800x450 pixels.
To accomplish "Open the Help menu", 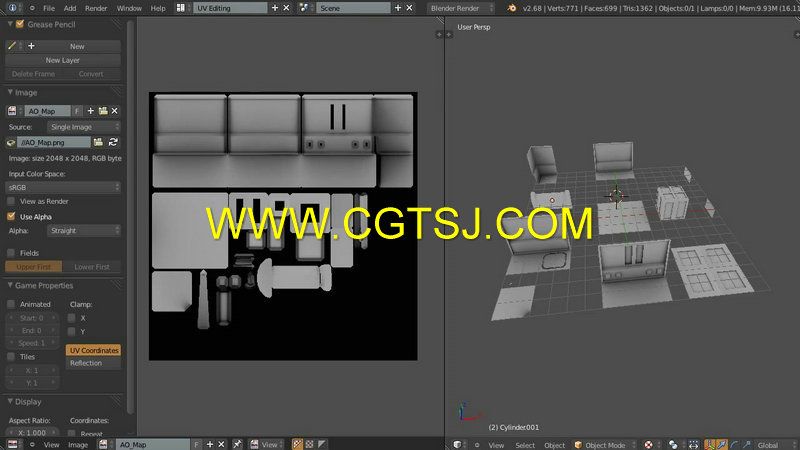I will 158,8.
